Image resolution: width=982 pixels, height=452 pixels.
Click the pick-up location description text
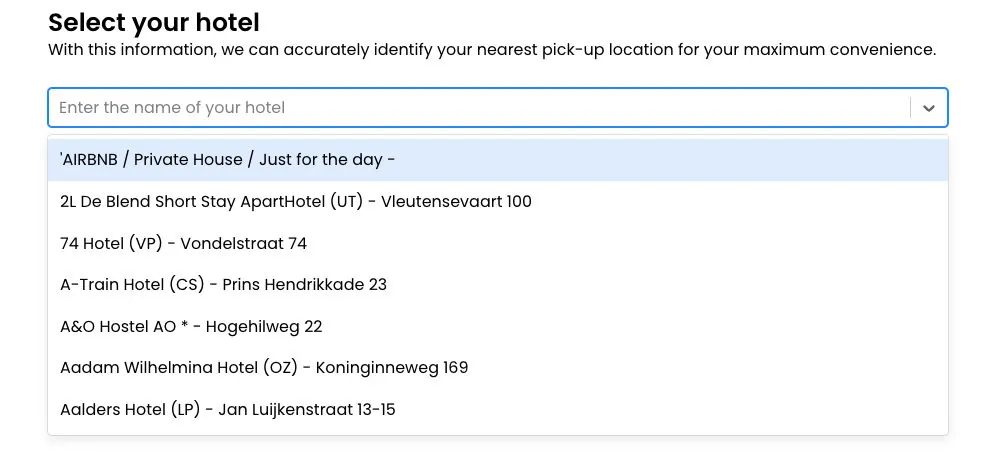(x=492, y=49)
